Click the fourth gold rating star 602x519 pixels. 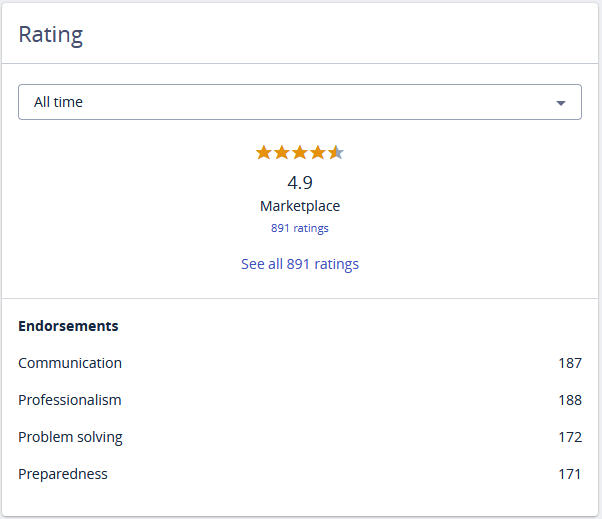pyautogui.click(x=318, y=153)
